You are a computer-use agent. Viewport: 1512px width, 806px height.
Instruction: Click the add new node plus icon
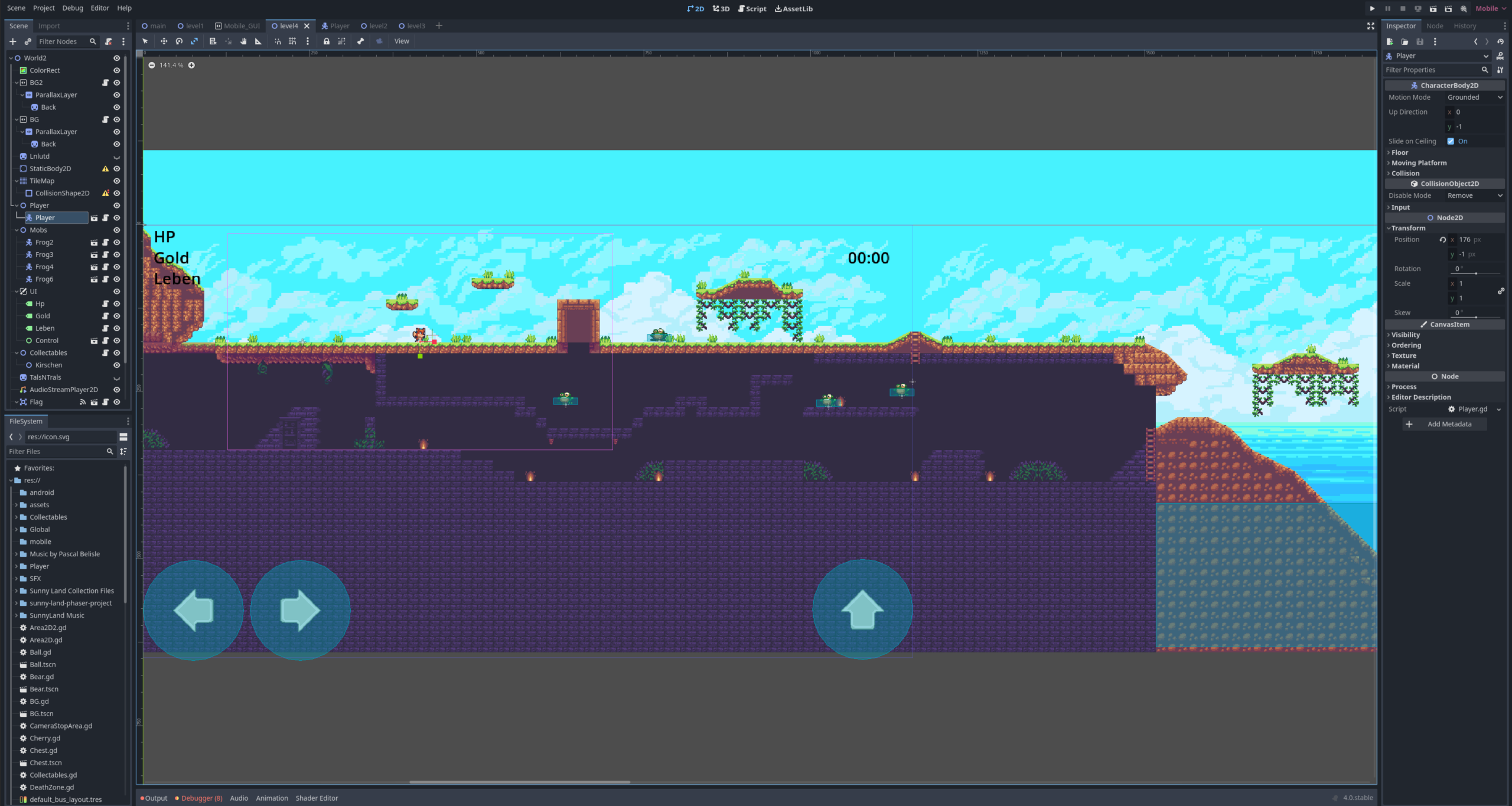click(x=13, y=41)
